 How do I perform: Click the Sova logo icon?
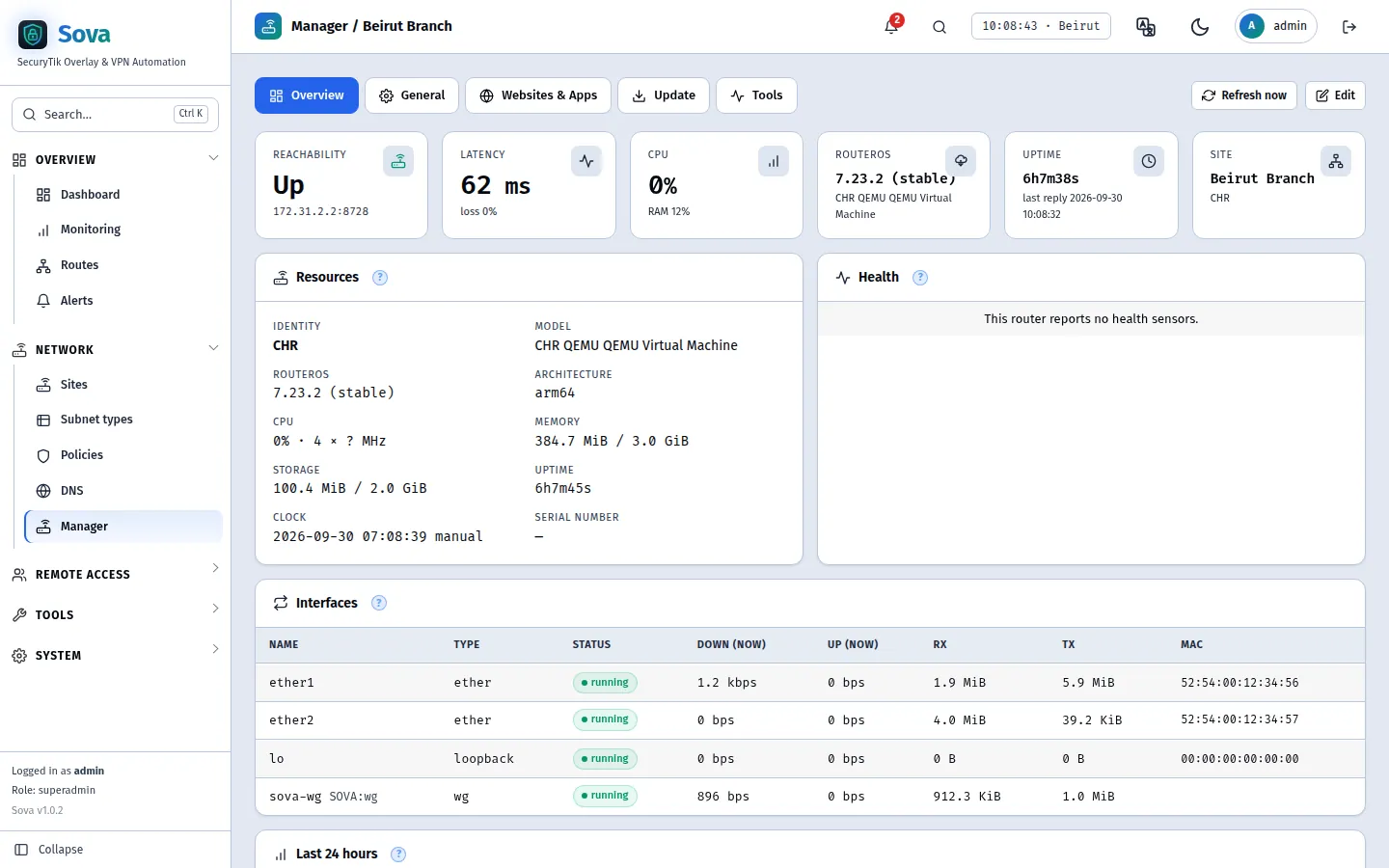(x=33, y=35)
